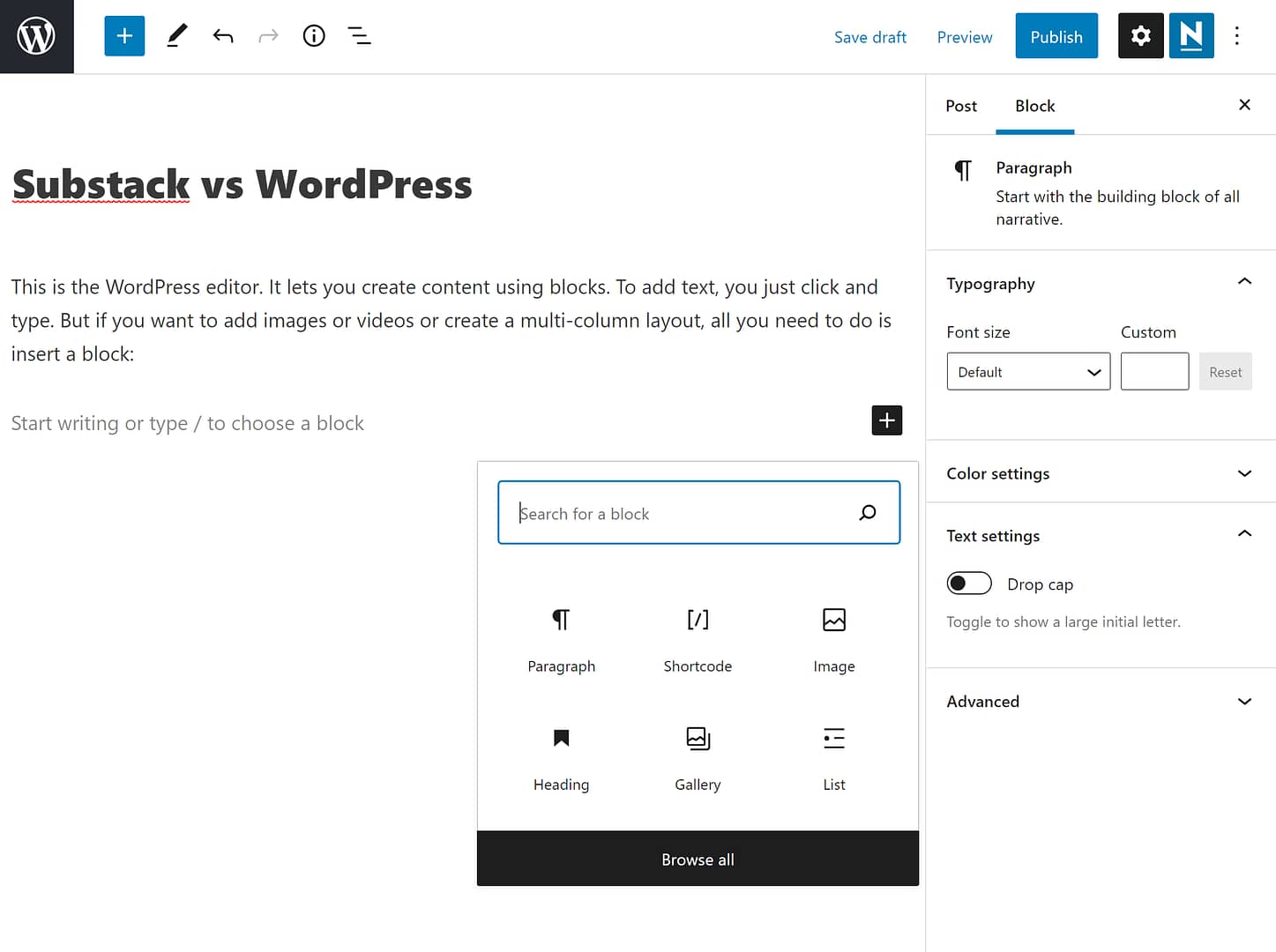Screen dimensions: 1276x952
Task: Click the Custom font size field
Action: point(1154,372)
